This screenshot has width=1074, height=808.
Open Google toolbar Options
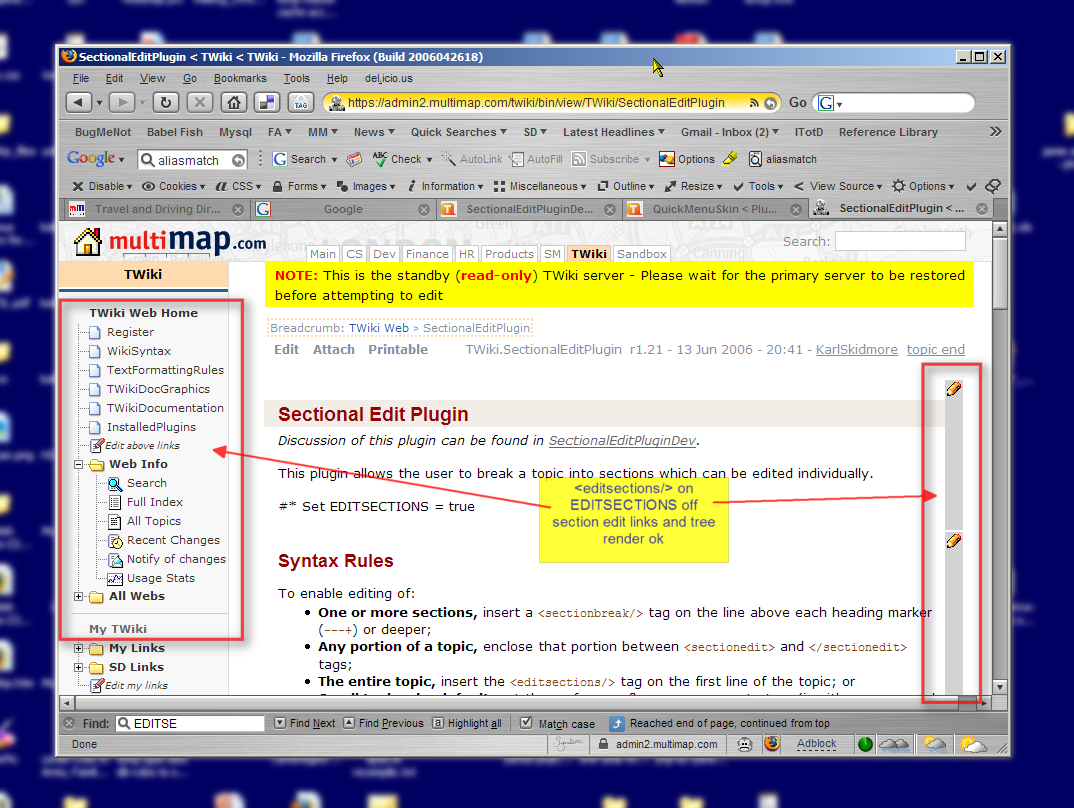[x=687, y=159]
